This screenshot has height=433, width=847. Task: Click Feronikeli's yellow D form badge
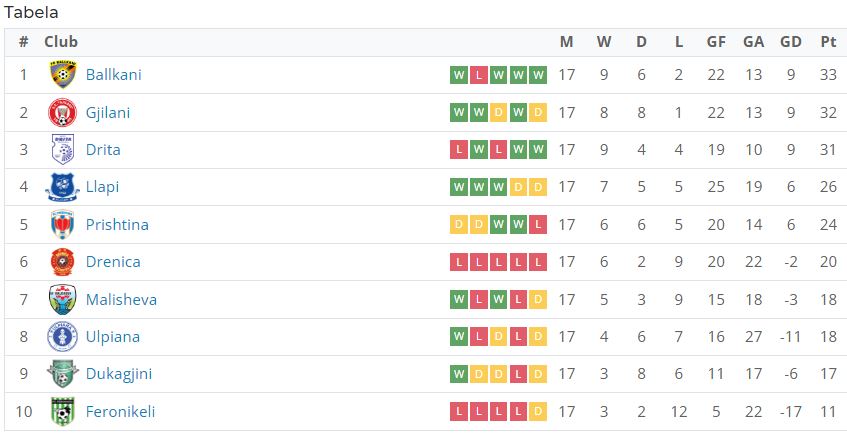538,412
